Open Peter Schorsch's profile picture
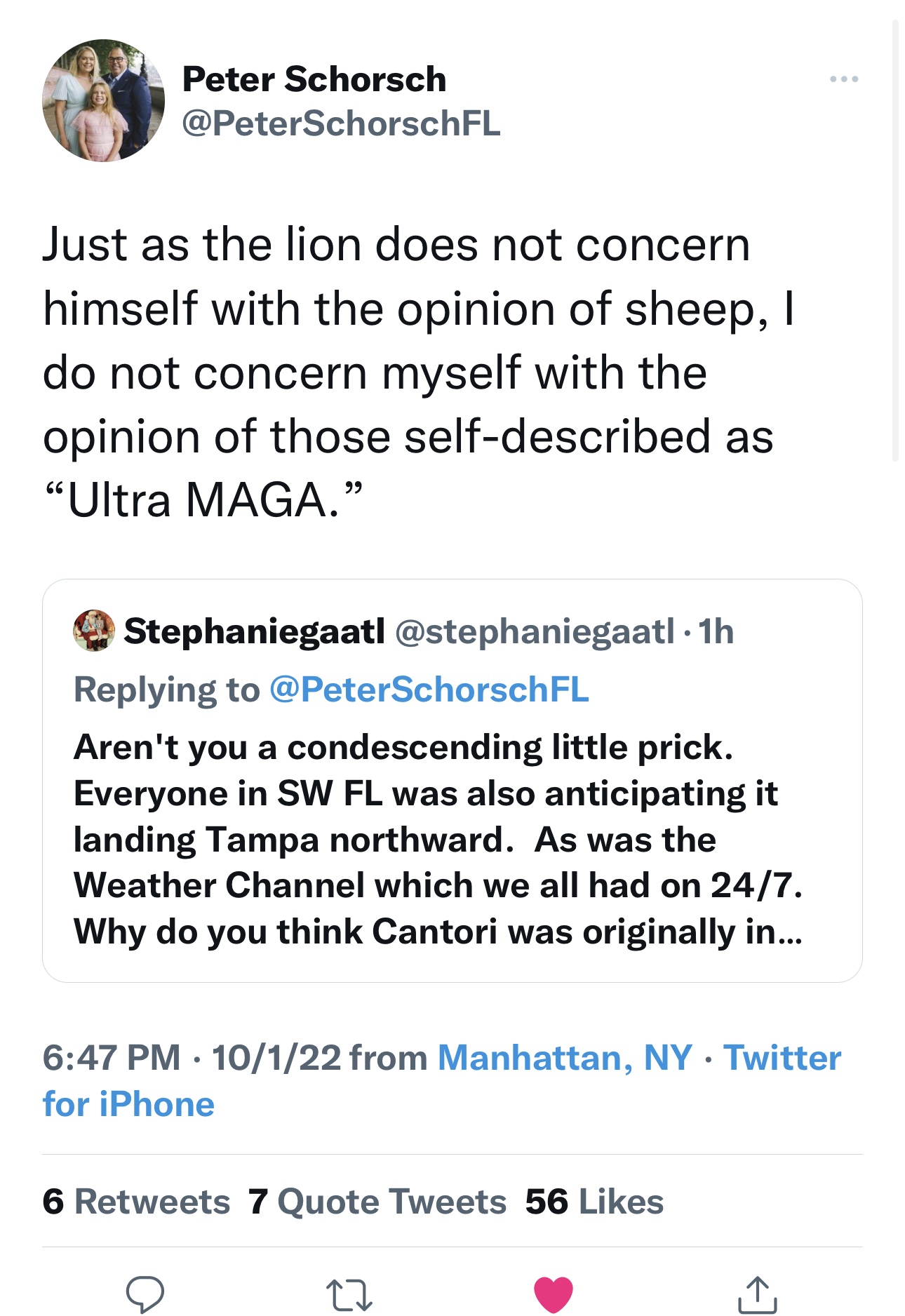This screenshot has height=1316, width=905. pos(103,100)
